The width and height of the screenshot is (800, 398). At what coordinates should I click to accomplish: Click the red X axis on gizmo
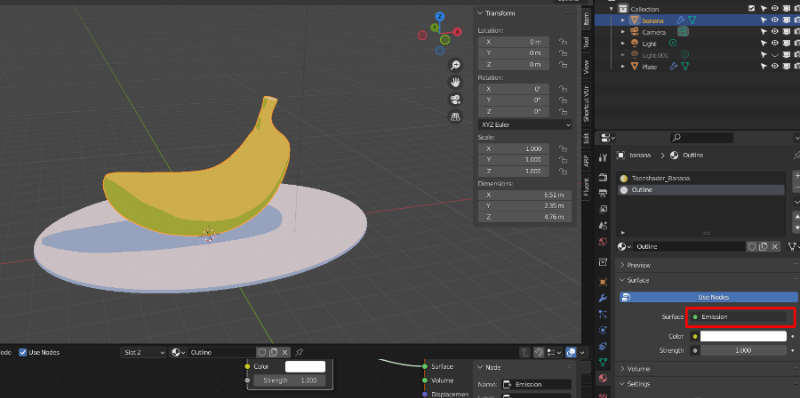pos(458,32)
